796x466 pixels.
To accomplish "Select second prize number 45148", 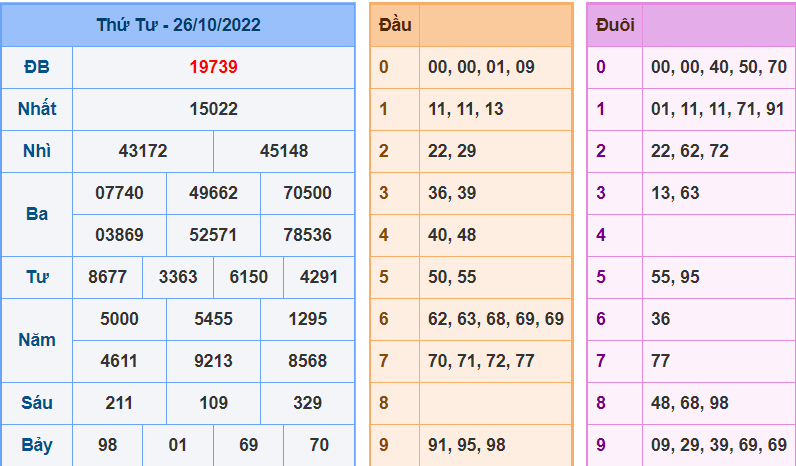I will coord(284,151).
